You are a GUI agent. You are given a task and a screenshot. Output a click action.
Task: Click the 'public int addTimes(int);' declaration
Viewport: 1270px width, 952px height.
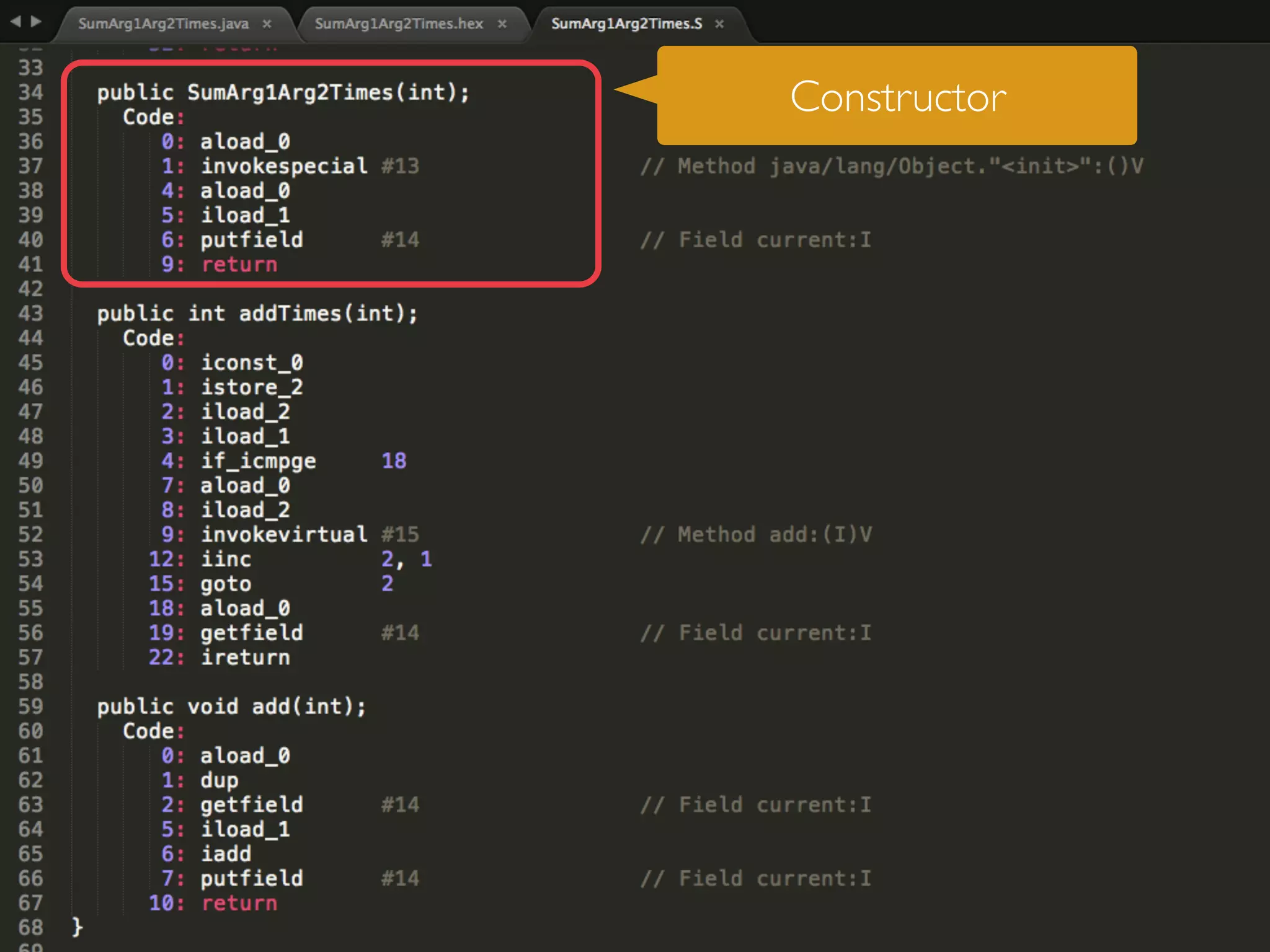(257, 314)
